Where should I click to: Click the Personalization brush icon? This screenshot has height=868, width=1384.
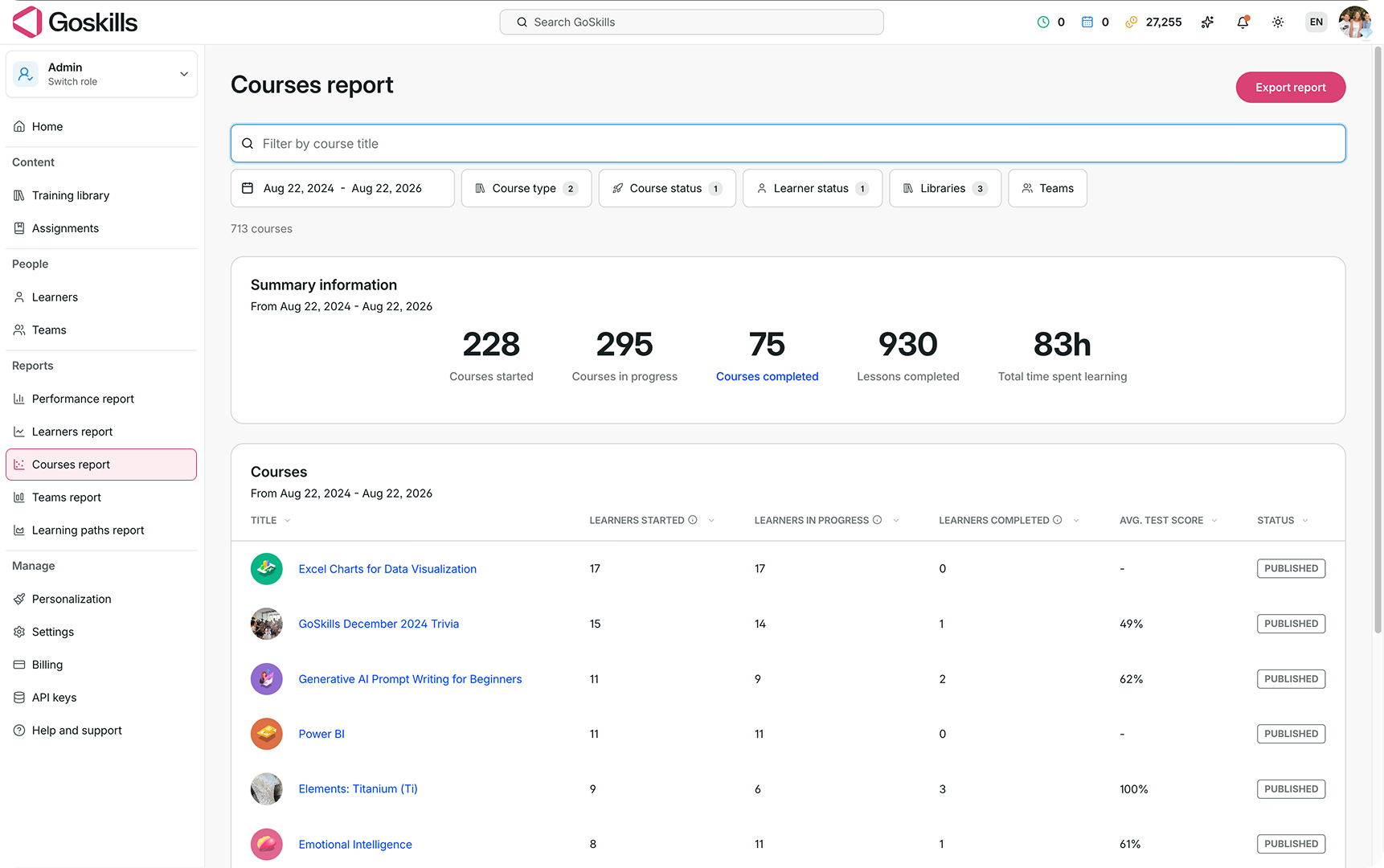[19, 599]
